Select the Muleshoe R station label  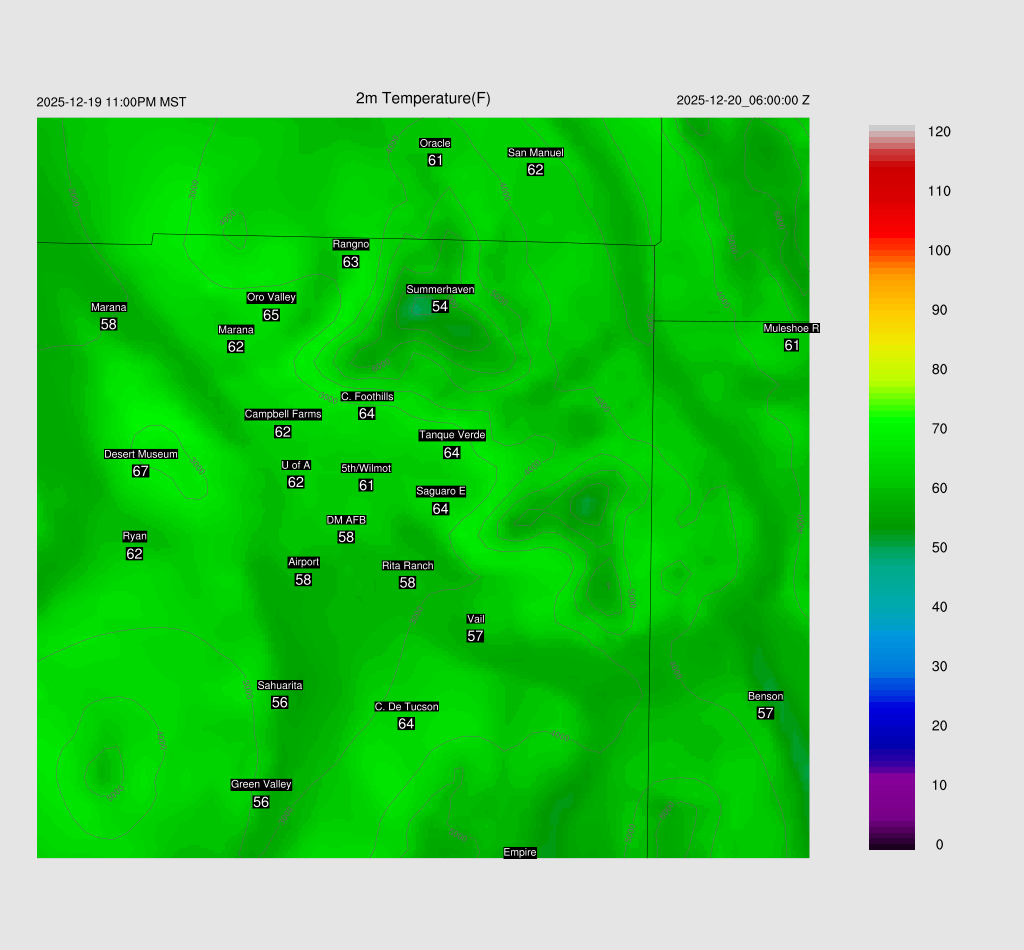[791, 328]
